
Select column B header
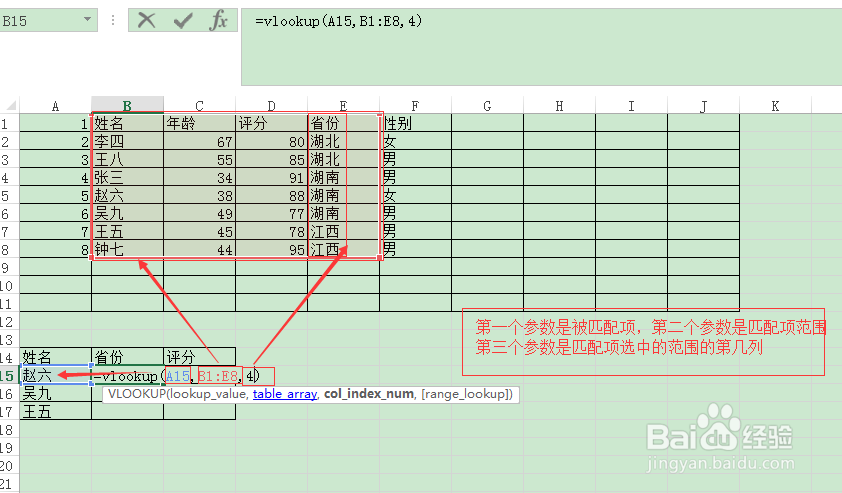point(127,105)
